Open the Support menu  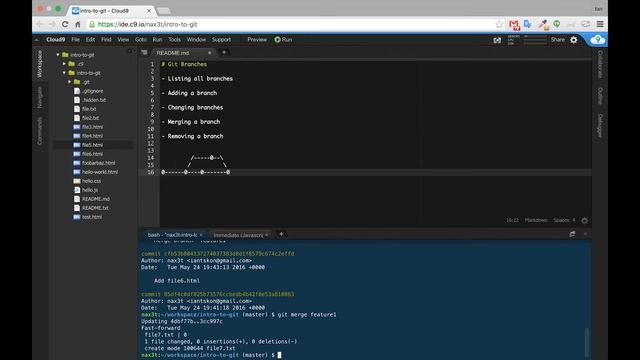click(x=222, y=40)
